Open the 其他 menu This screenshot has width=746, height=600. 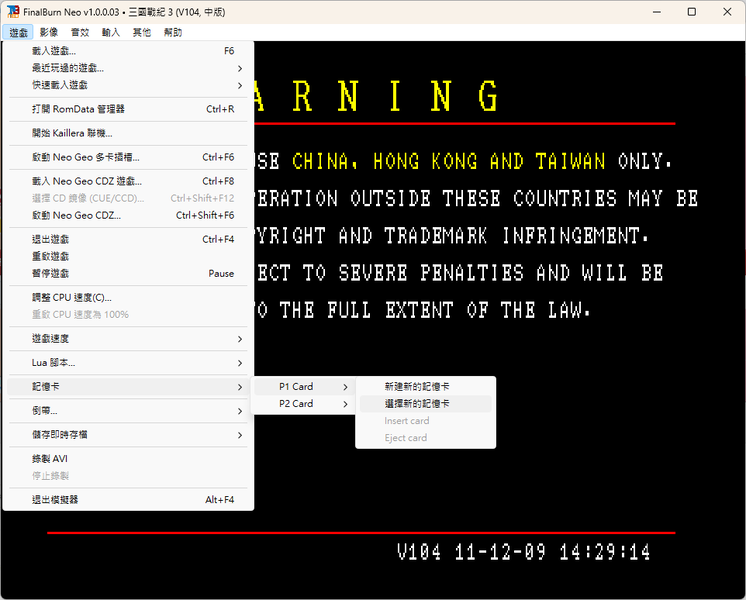(x=142, y=32)
